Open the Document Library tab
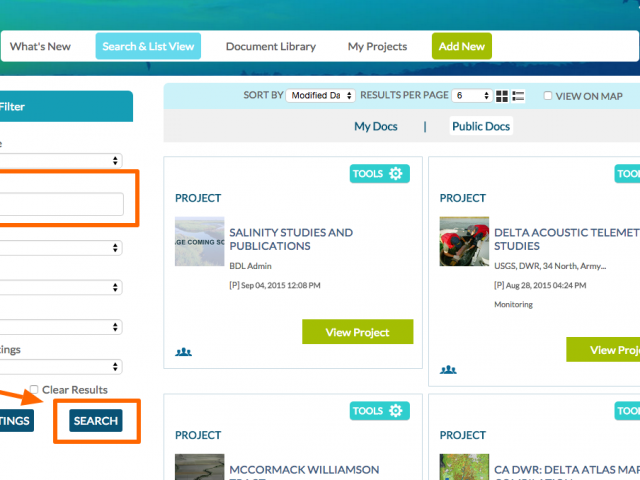Viewport: 640px width, 480px height. pyautogui.click(x=270, y=46)
